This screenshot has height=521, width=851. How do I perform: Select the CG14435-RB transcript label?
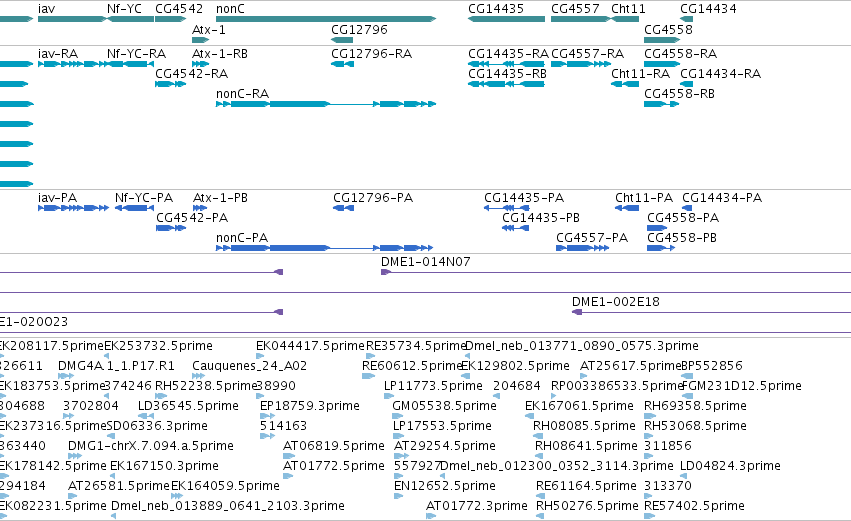[x=507, y=74]
